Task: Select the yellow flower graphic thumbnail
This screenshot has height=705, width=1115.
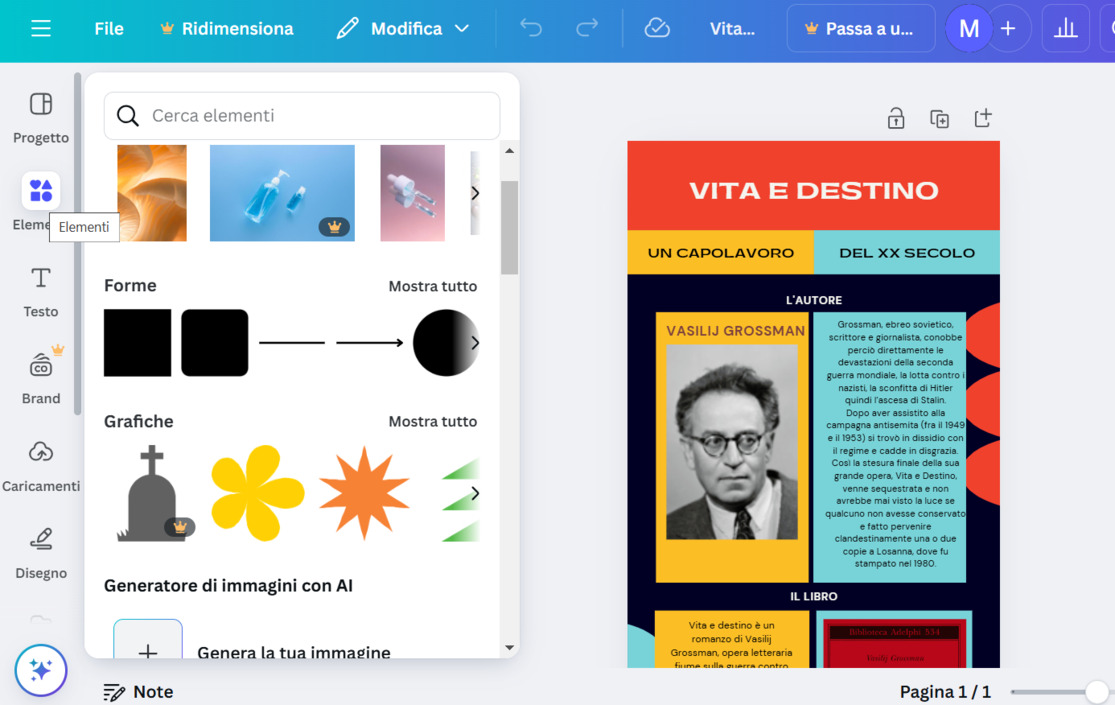Action: coord(257,493)
